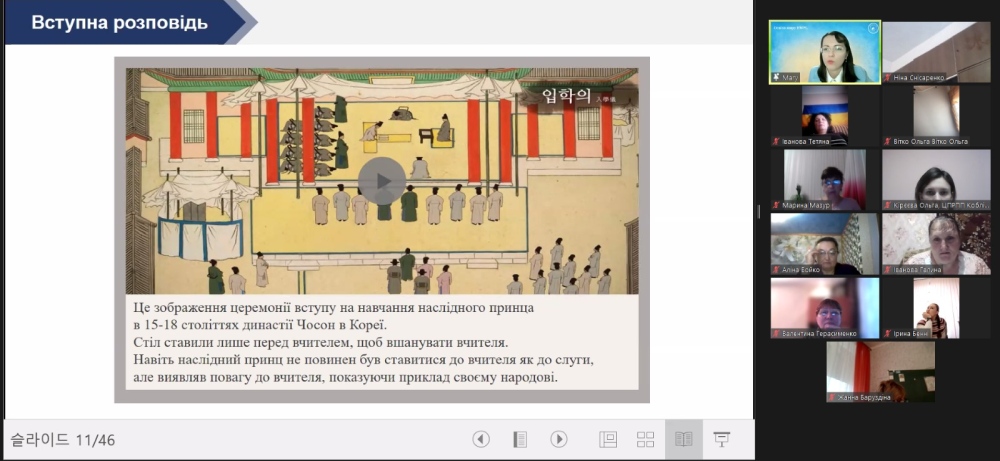Select the active speaker video tile
The image size is (1000, 461).
click(825, 52)
